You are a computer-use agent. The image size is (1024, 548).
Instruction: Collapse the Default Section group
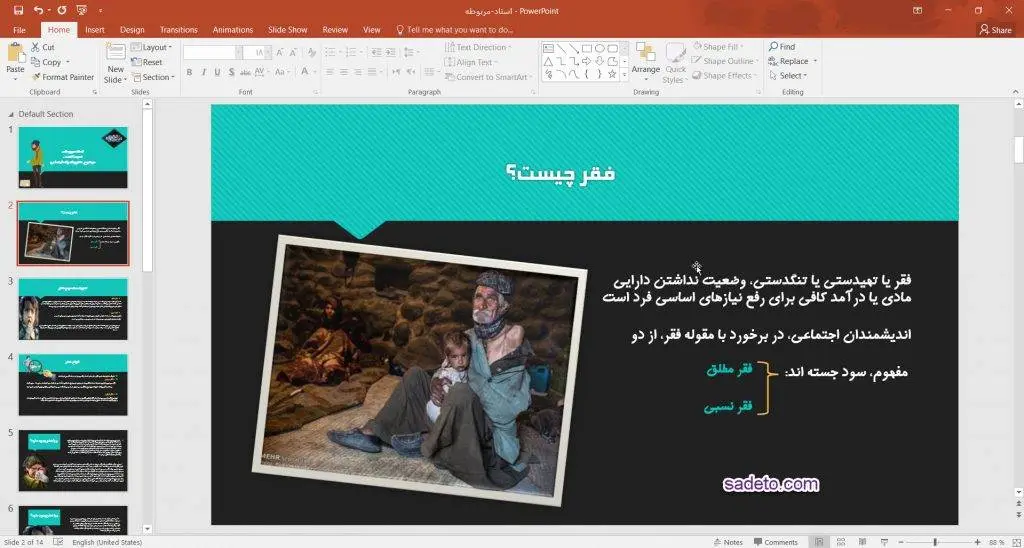[10, 114]
